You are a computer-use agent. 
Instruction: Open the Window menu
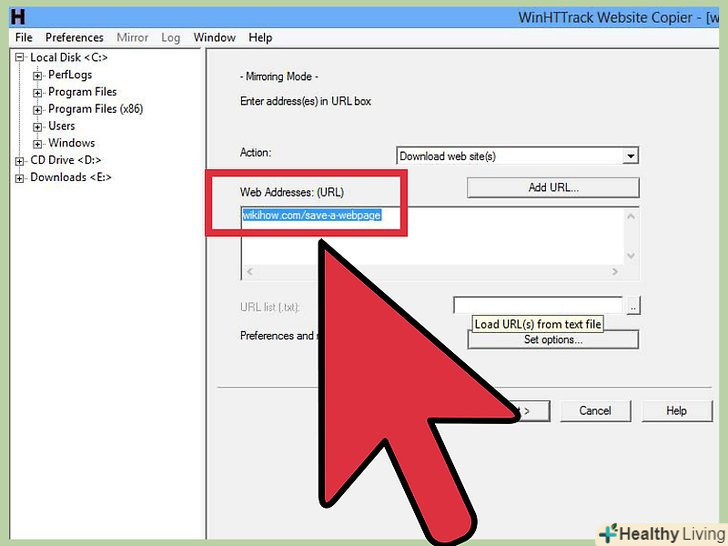pyautogui.click(x=214, y=38)
